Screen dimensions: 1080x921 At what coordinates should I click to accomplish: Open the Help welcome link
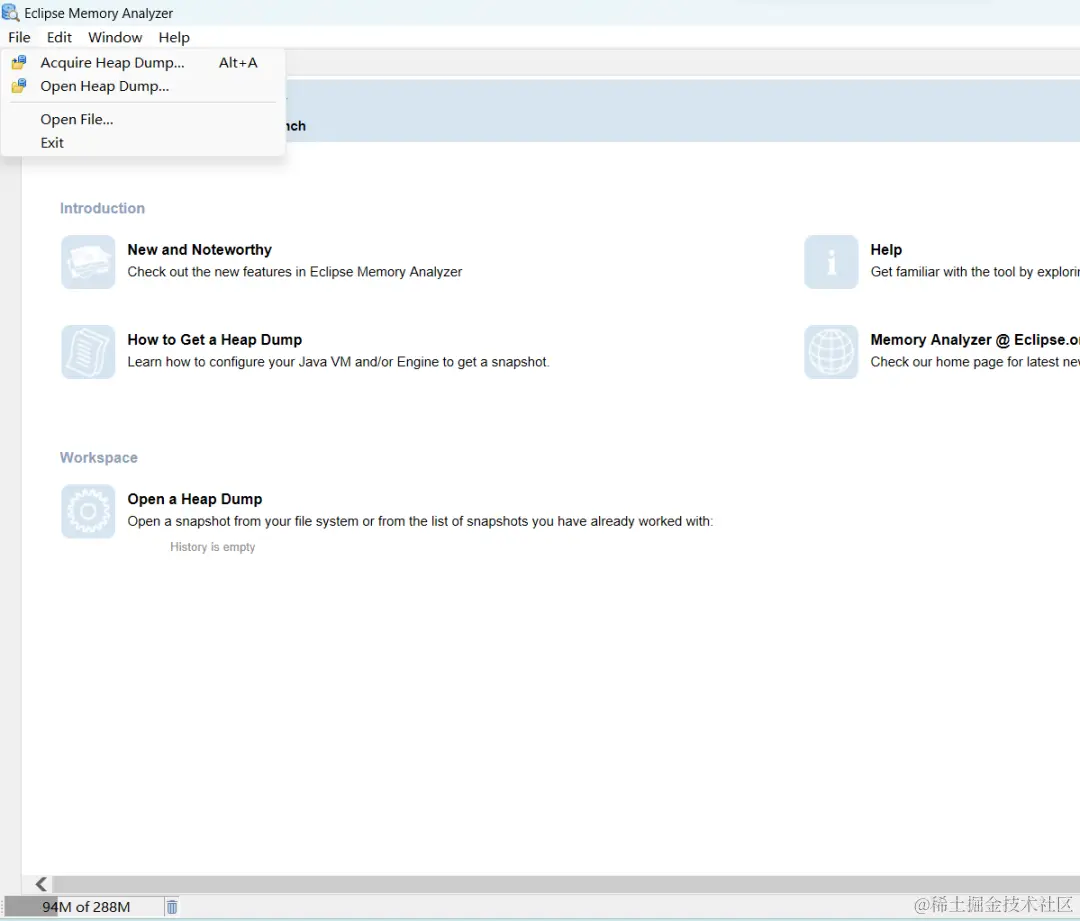(x=886, y=249)
